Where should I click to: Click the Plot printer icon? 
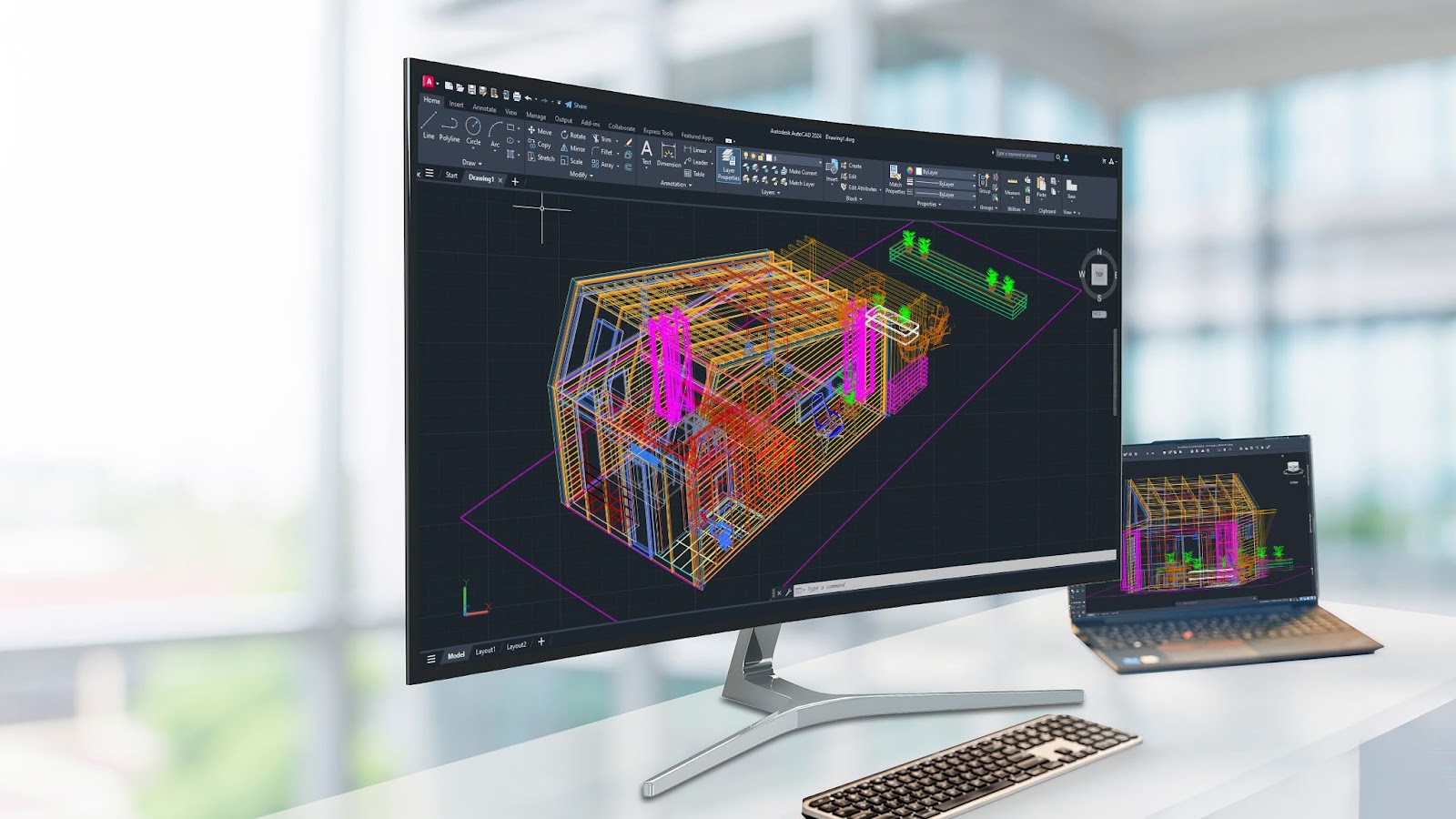(x=517, y=96)
